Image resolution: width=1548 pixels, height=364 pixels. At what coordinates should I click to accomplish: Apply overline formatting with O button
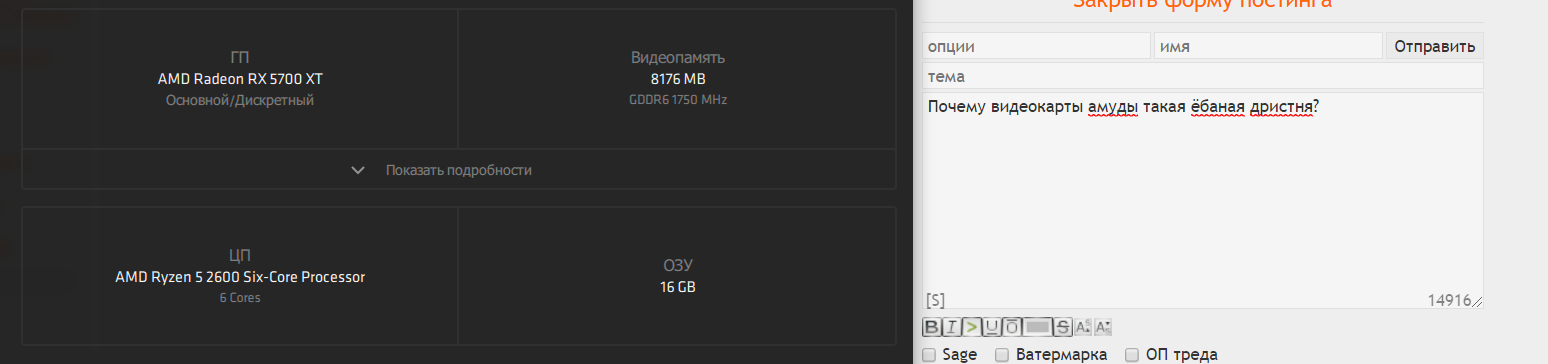(1011, 327)
